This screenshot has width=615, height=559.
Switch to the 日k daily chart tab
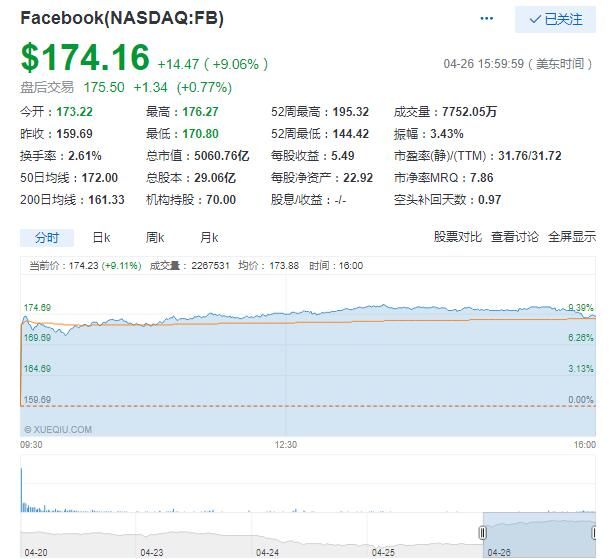tap(101, 238)
